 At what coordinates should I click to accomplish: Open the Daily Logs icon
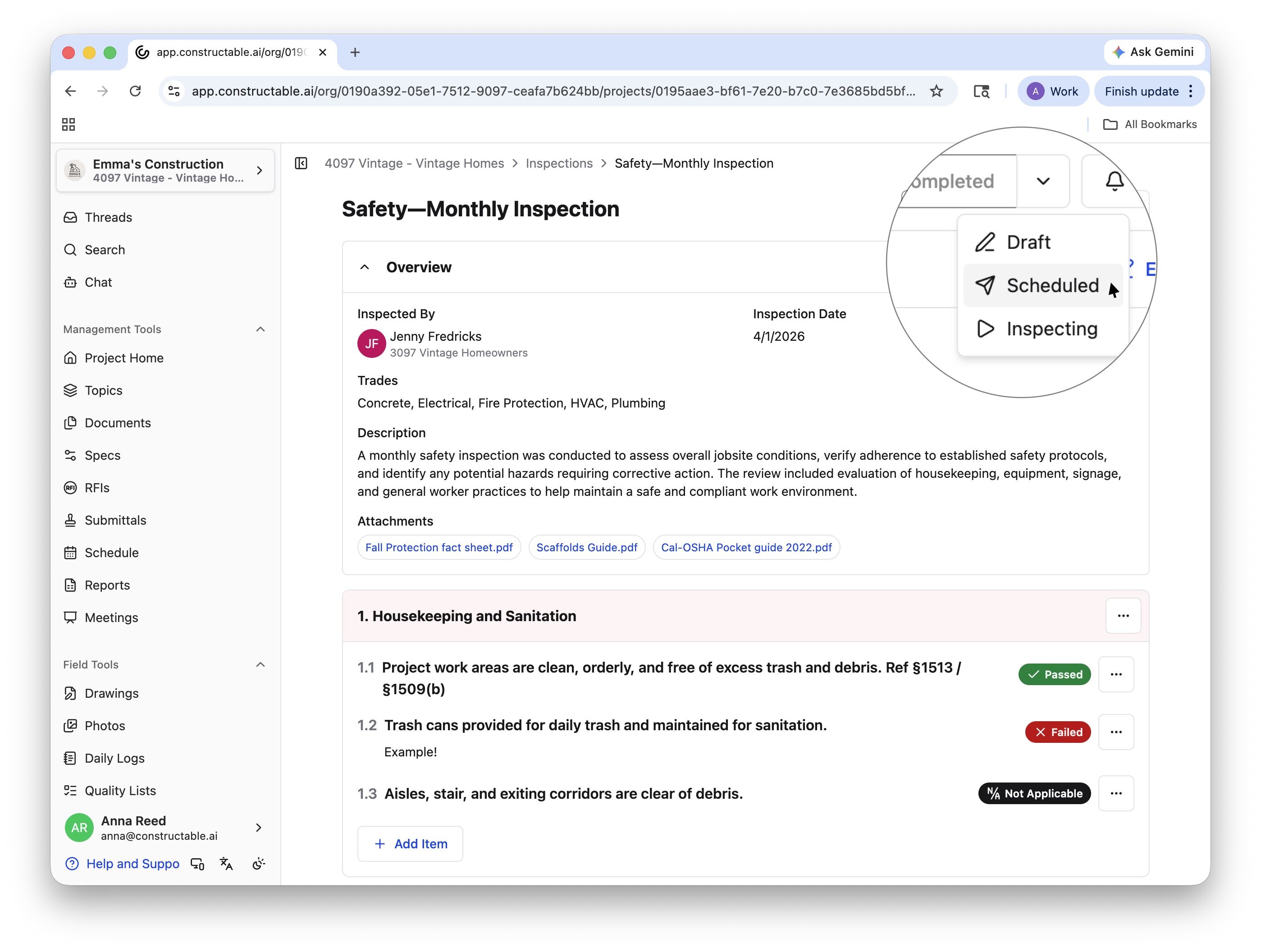pyautogui.click(x=70, y=759)
